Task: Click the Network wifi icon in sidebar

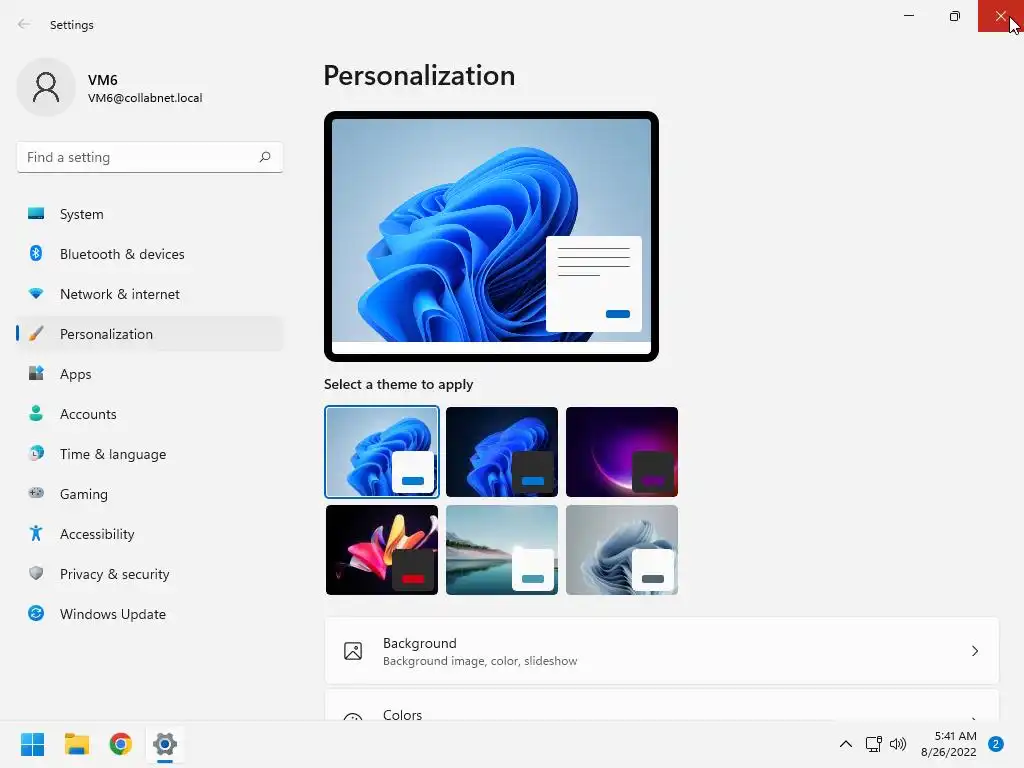Action: (36, 294)
